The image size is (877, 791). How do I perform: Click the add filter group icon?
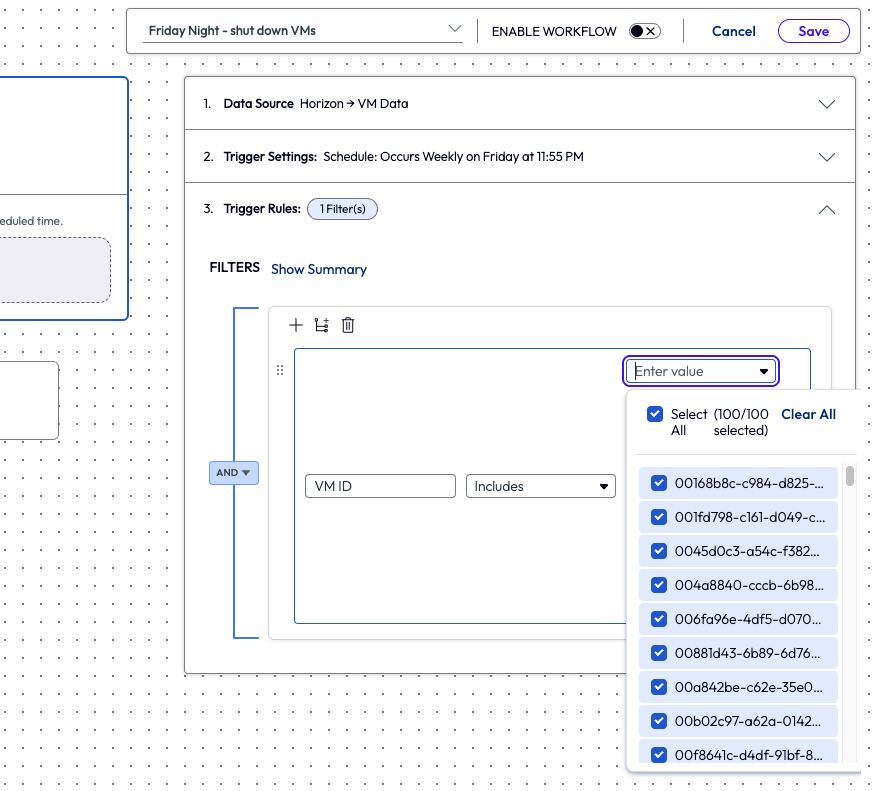click(x=321, y=325)
